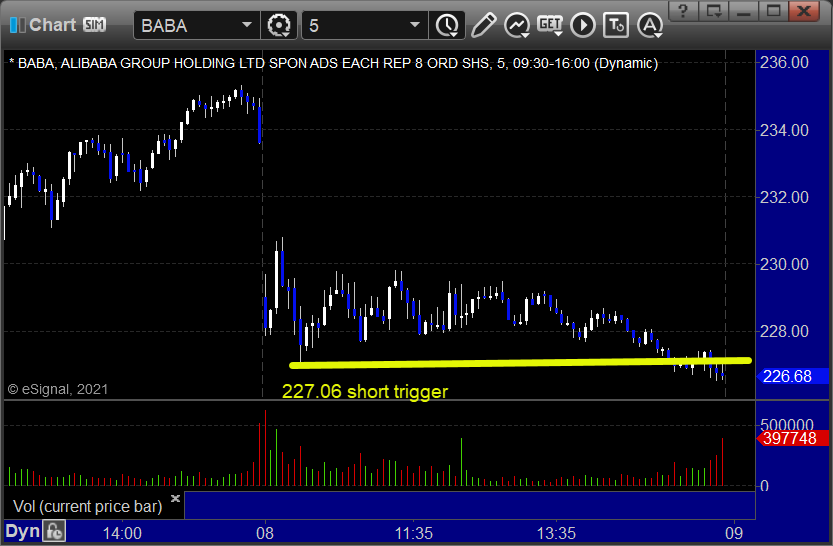This screenshot has height=546, width=833.
Task: Edit the BABA symbol field
Action: coord(197,25)
